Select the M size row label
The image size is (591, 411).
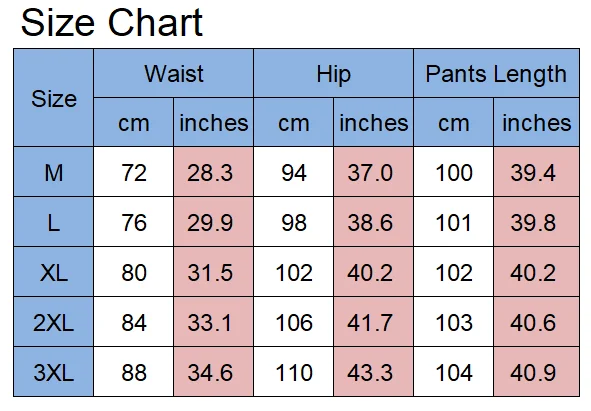[x=54, y=172]
